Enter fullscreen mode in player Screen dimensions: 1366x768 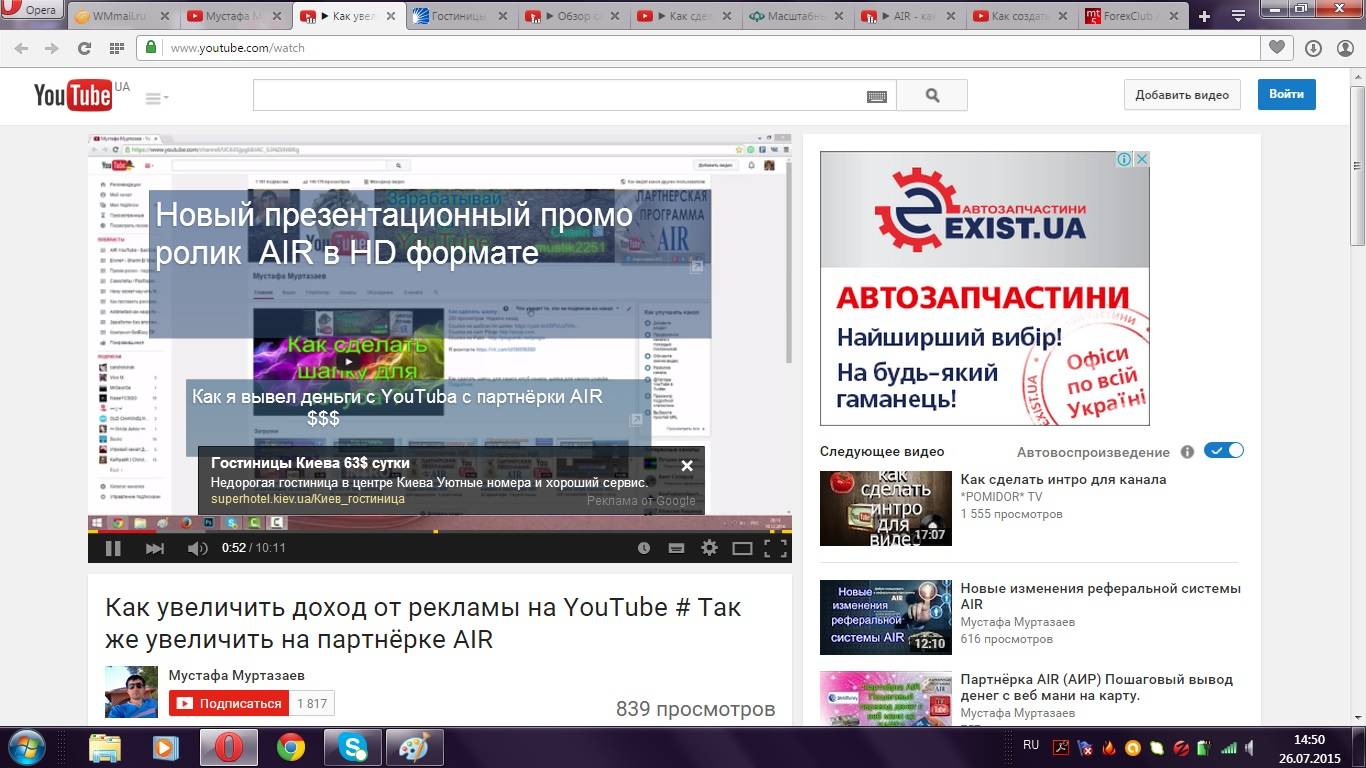click(775, 548)
